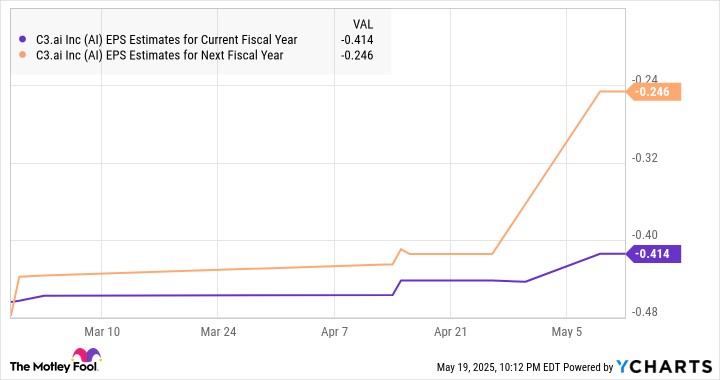This screenshot has width=720, height=380.
Task: Click the -0.414 value in legend table
Action: [x=357, y=40]
